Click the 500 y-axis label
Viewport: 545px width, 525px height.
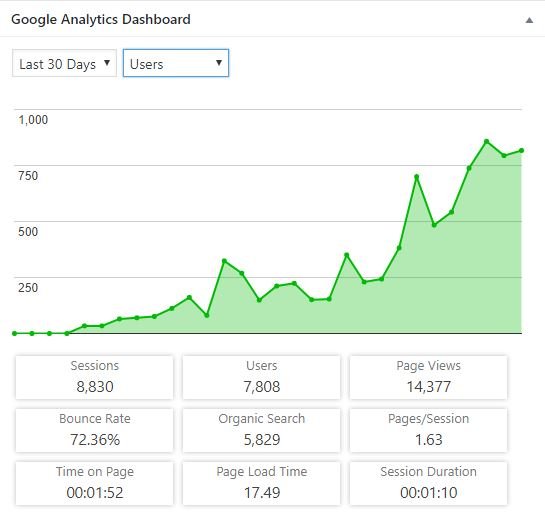[x=28, y=232]
